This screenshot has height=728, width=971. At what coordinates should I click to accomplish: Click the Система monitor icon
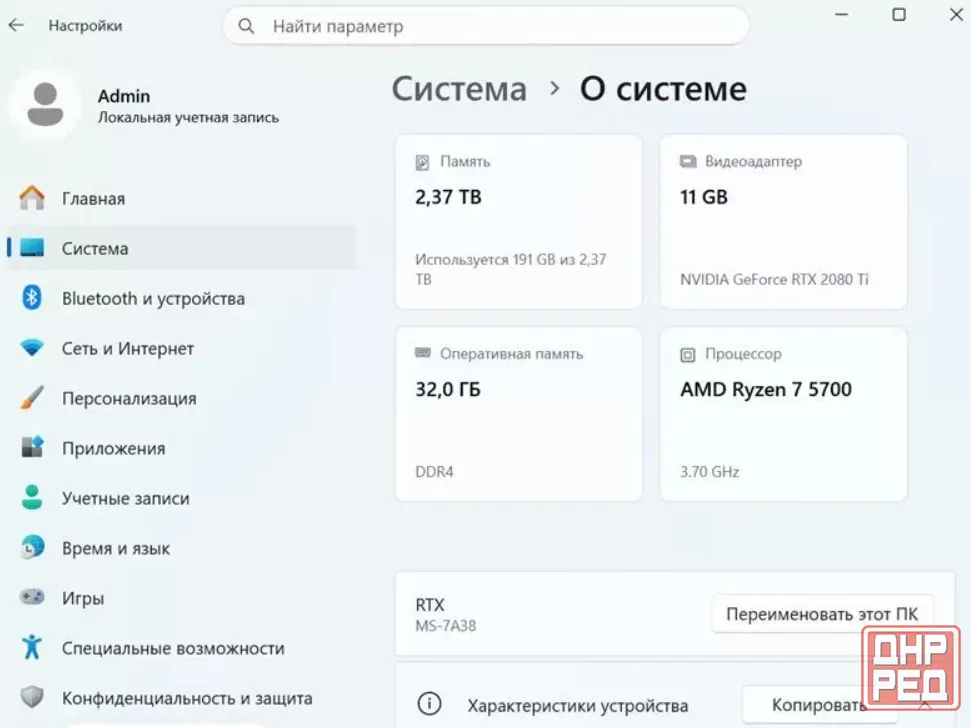pos(32,248)
